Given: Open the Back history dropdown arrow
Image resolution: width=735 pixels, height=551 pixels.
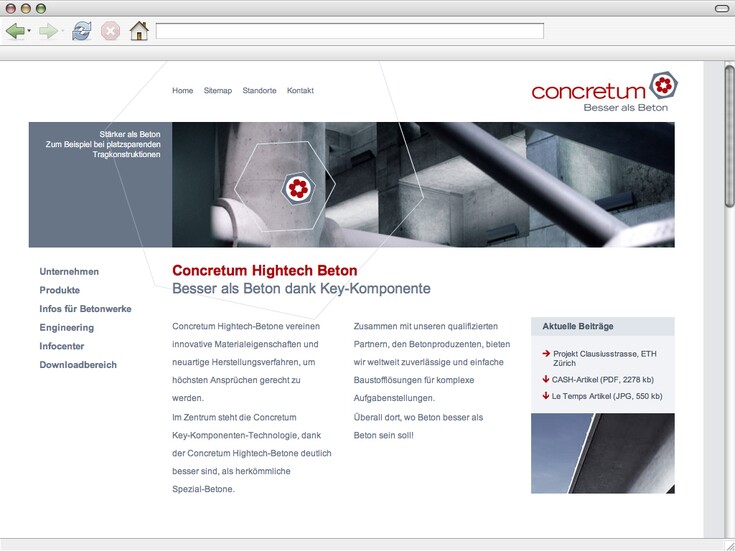Looking at the screenshot, I should tap(29, 31).
